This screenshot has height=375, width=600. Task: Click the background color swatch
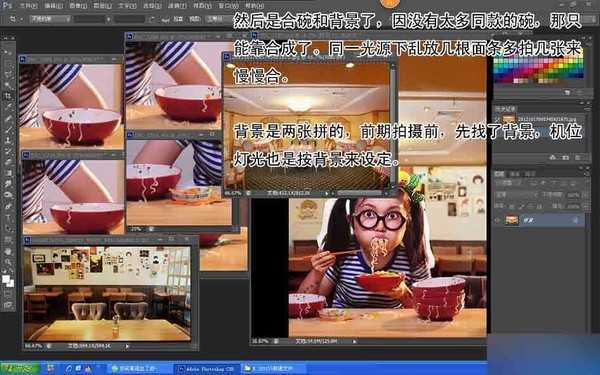click(x=11, y=283)
